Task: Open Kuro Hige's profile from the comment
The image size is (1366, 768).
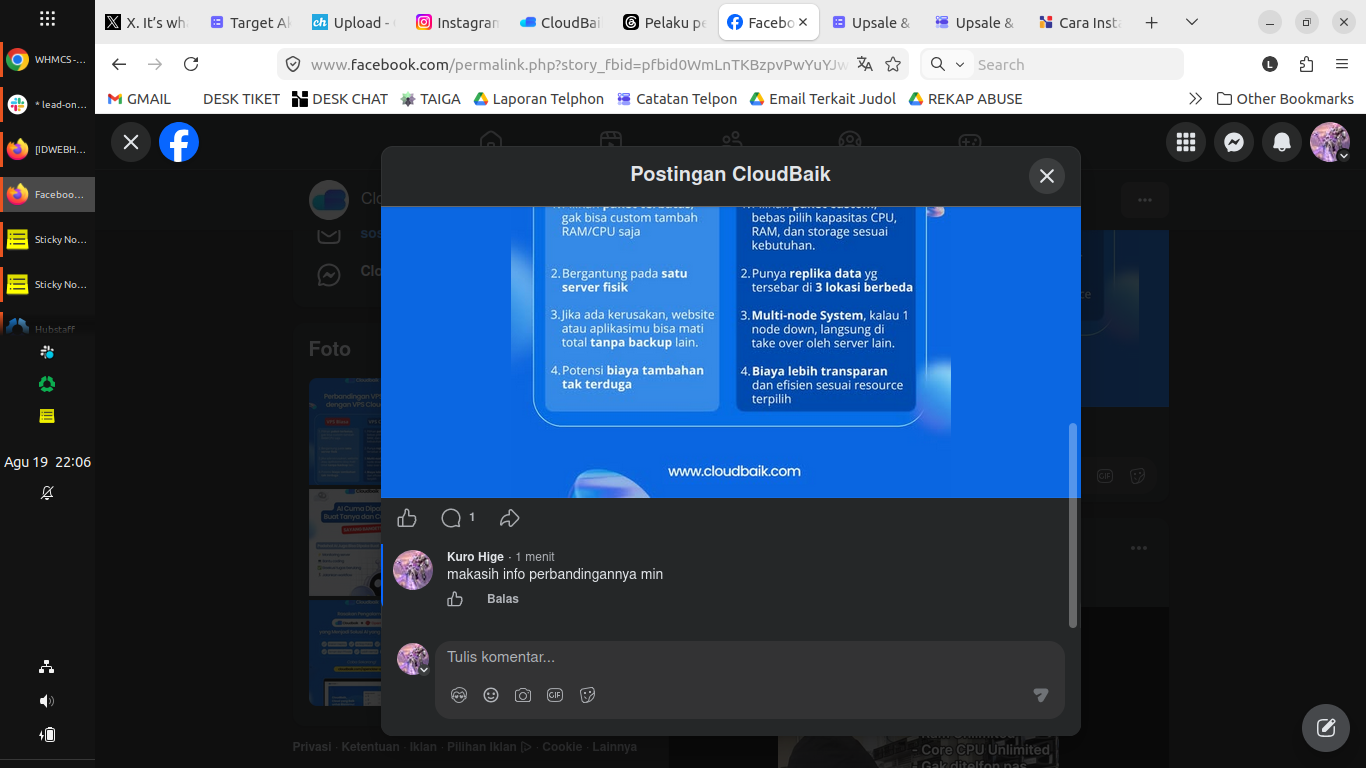Action: click(x=475, y=557)
